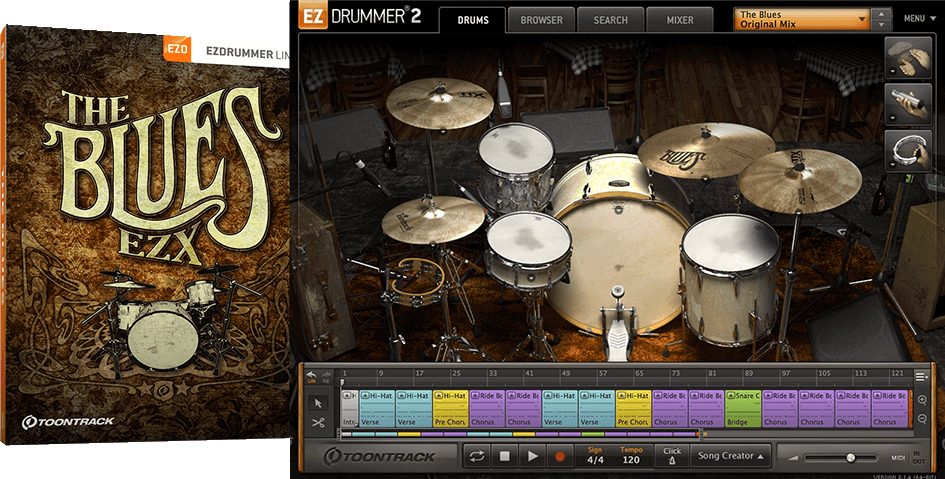Hit the right crash cymbal above floor tom
Image resolution: width=945 pixels, height=479 pixels.
point(800,181)
